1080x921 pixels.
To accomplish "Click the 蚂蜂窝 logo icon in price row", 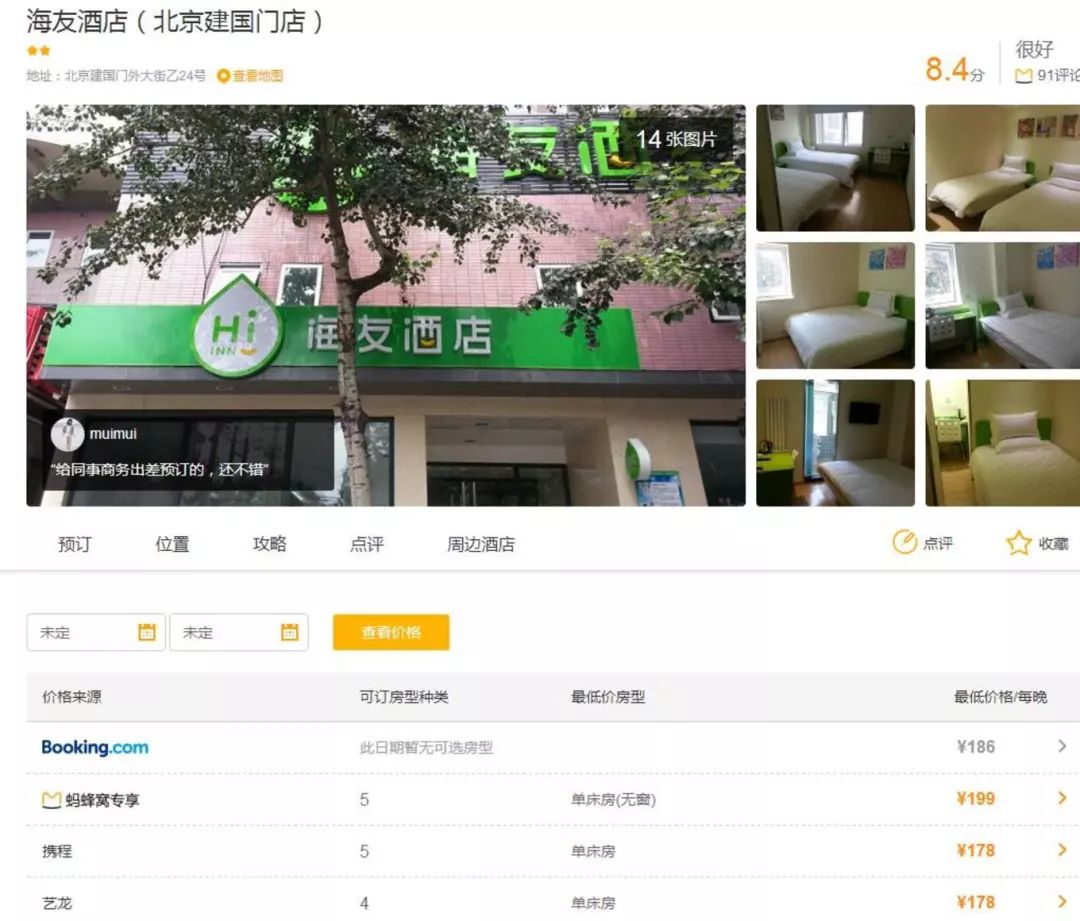I will tap(52, 800).
